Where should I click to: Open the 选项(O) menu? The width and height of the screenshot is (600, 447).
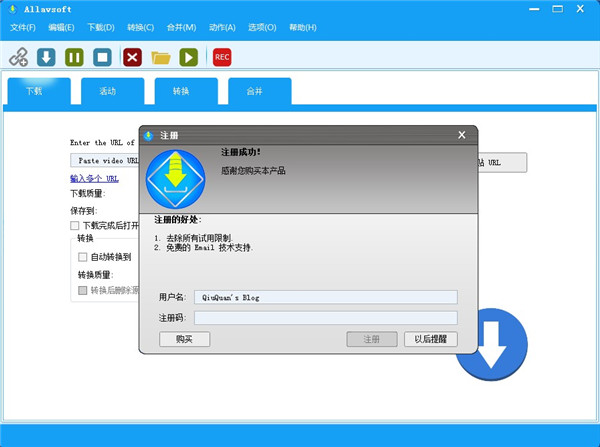tap(262, 28)
